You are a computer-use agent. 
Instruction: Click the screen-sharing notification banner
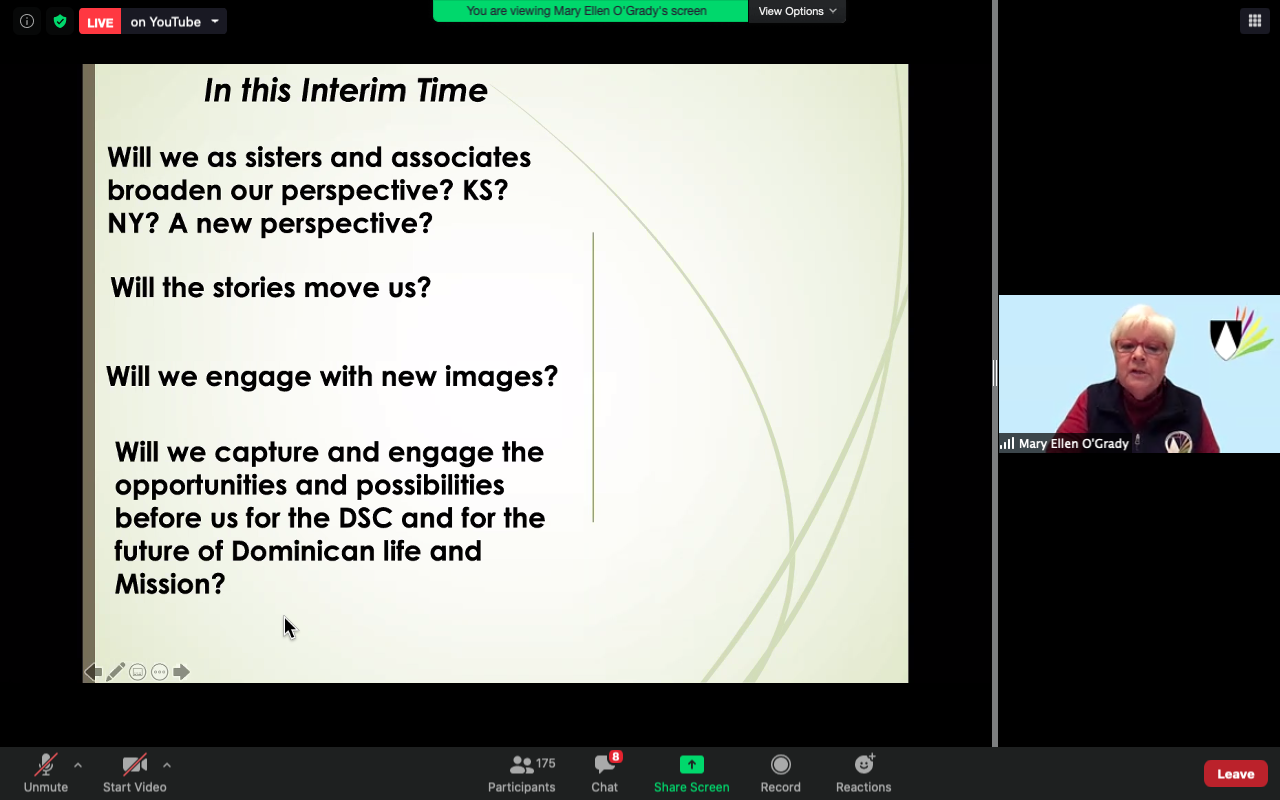click(590, 11)
